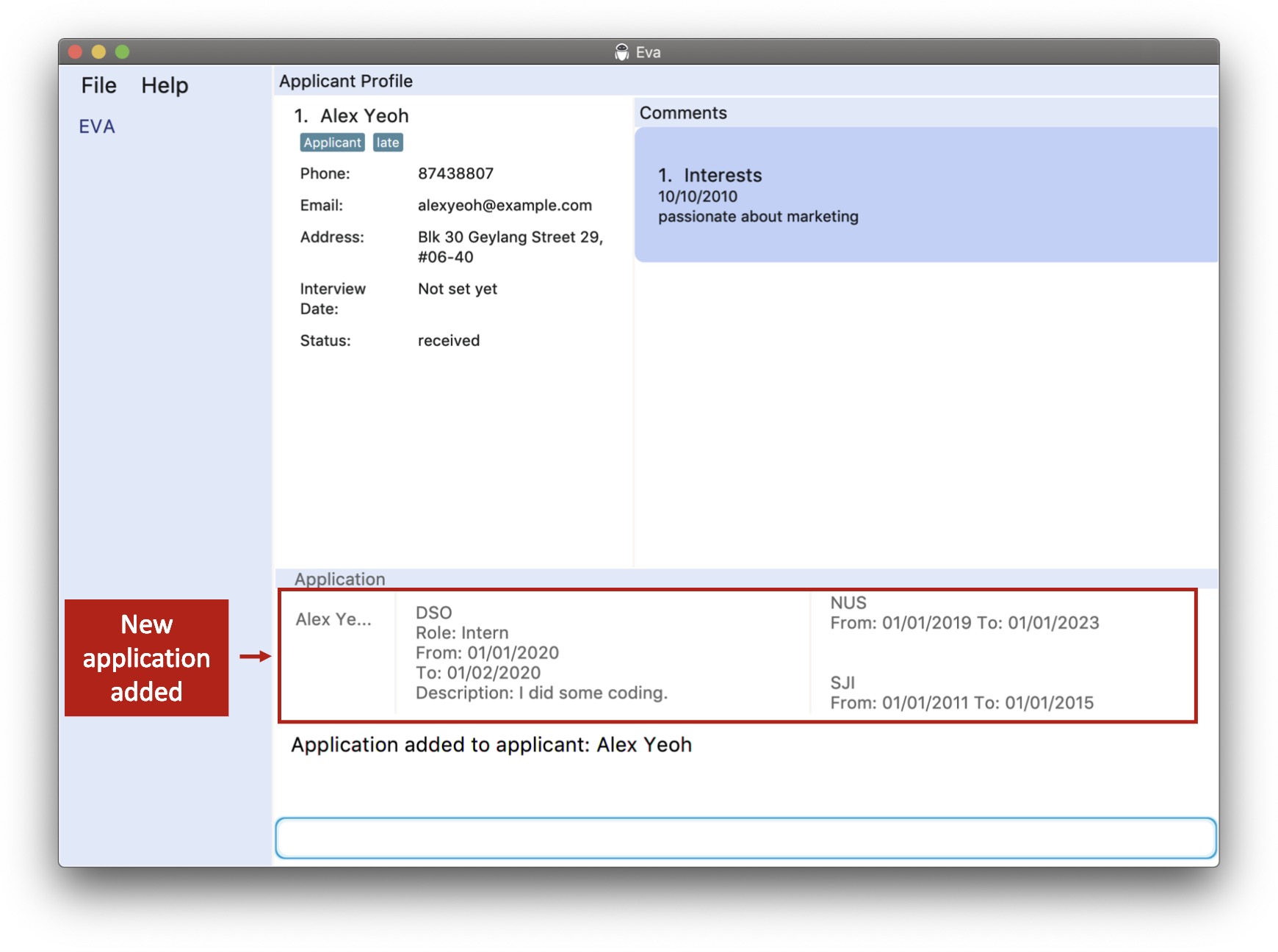Image resolution: width=1278 pixels, height=952 pixels.
Task: Close the Eva window
Action: [75, 51]
